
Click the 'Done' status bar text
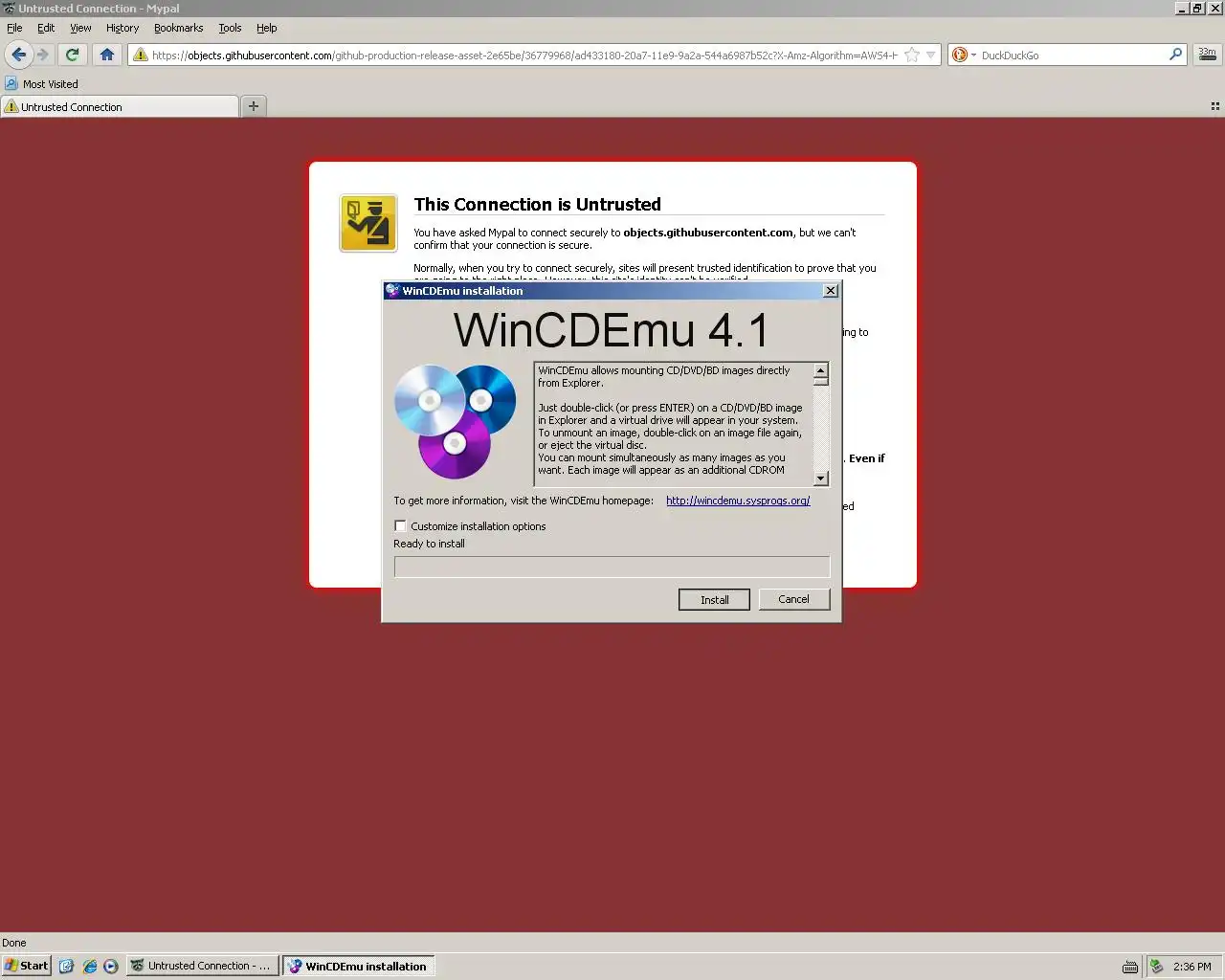14,943
